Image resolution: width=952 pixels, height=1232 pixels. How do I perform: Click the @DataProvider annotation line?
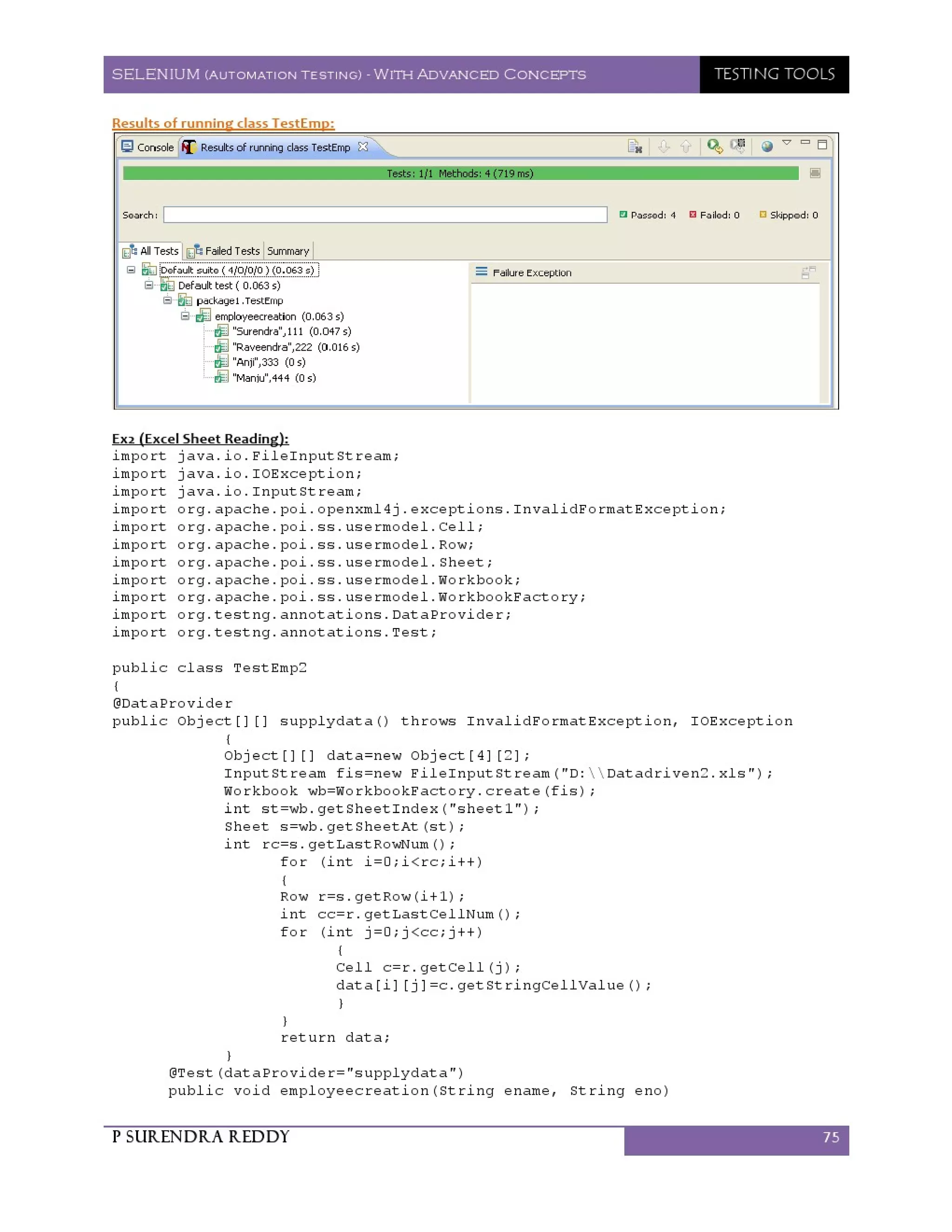(x=172, y=703)
